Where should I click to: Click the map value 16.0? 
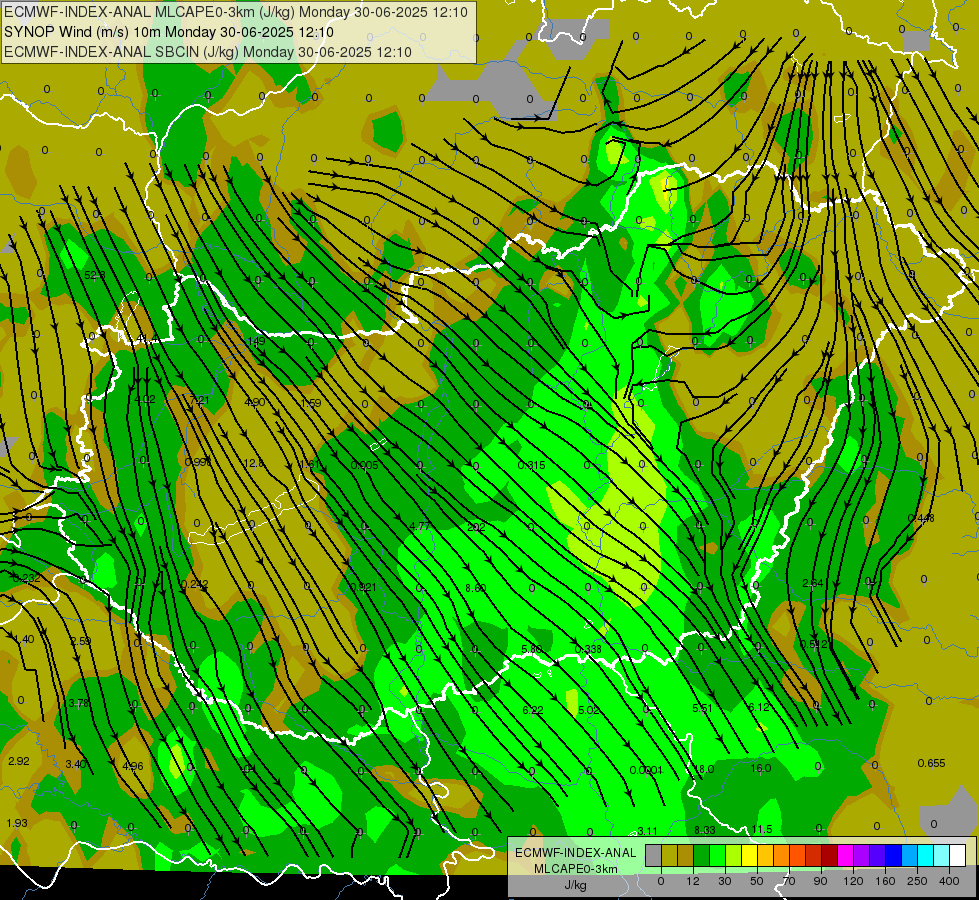click(x=760, y=768)
